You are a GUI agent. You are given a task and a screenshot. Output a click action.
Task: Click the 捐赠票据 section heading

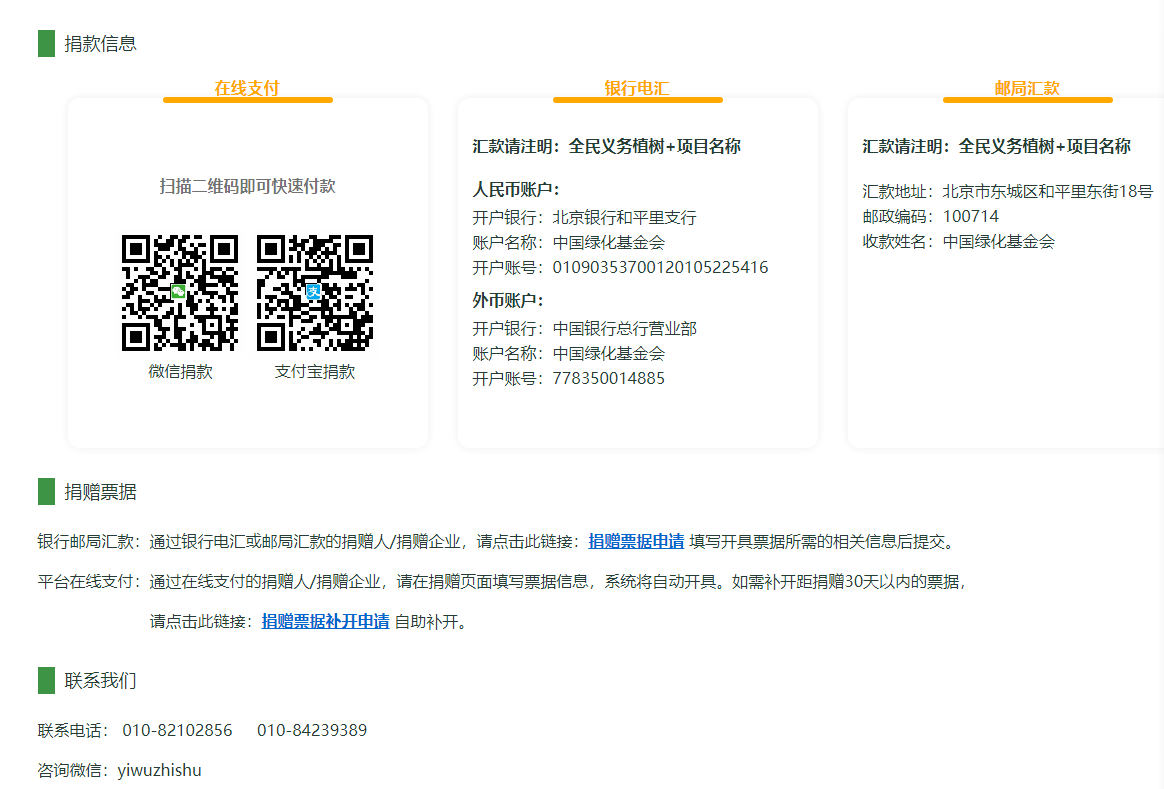point(100,492)
